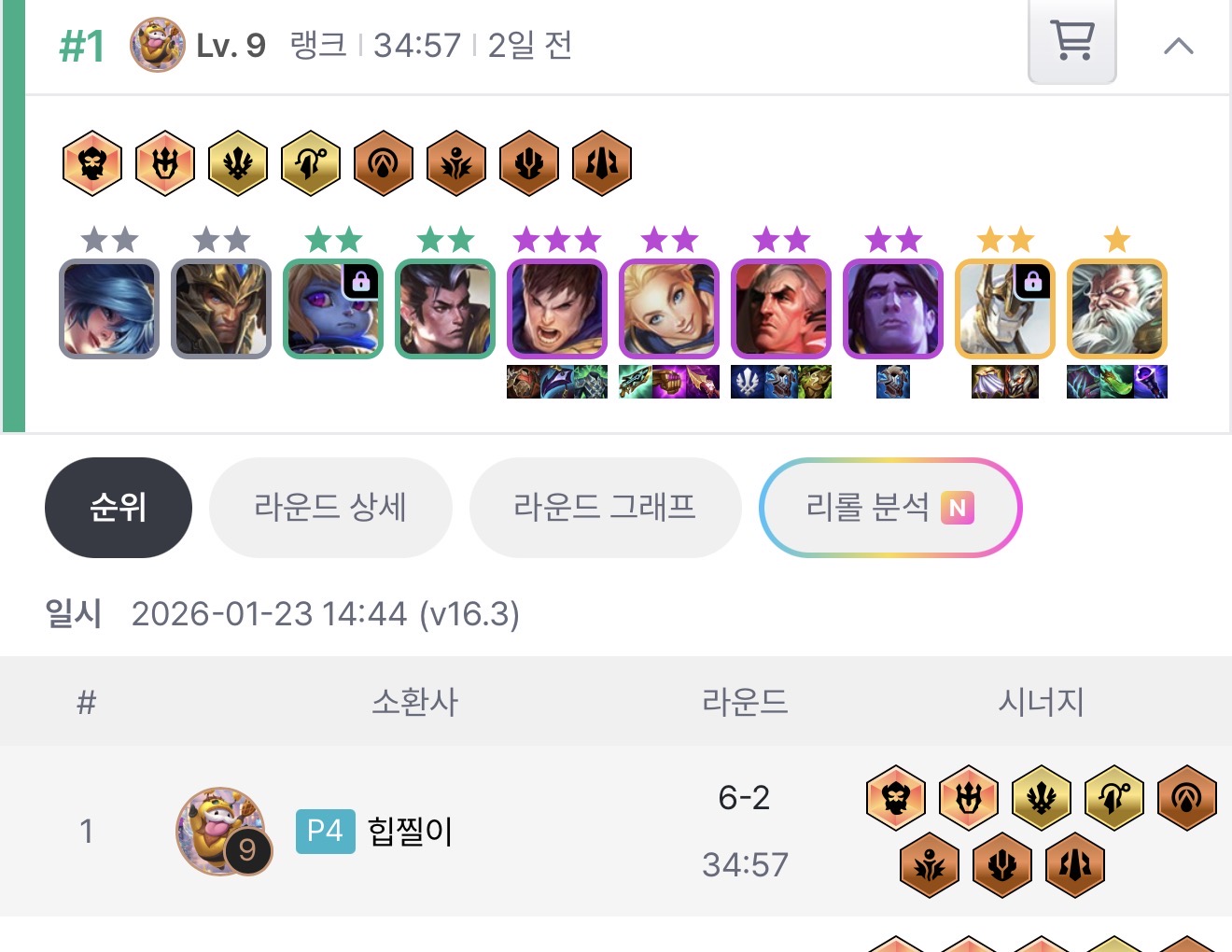The height and width of the screenshot is (952, 1232).
Task: Open the shopping cart icon button
Action: point(1071,41)
